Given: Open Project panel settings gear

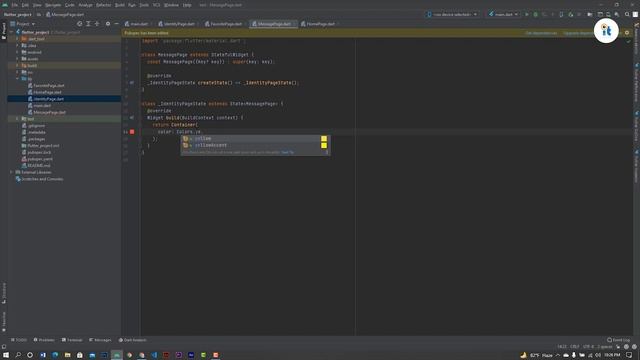Looking at the screenshot, I should click(108, 24).
